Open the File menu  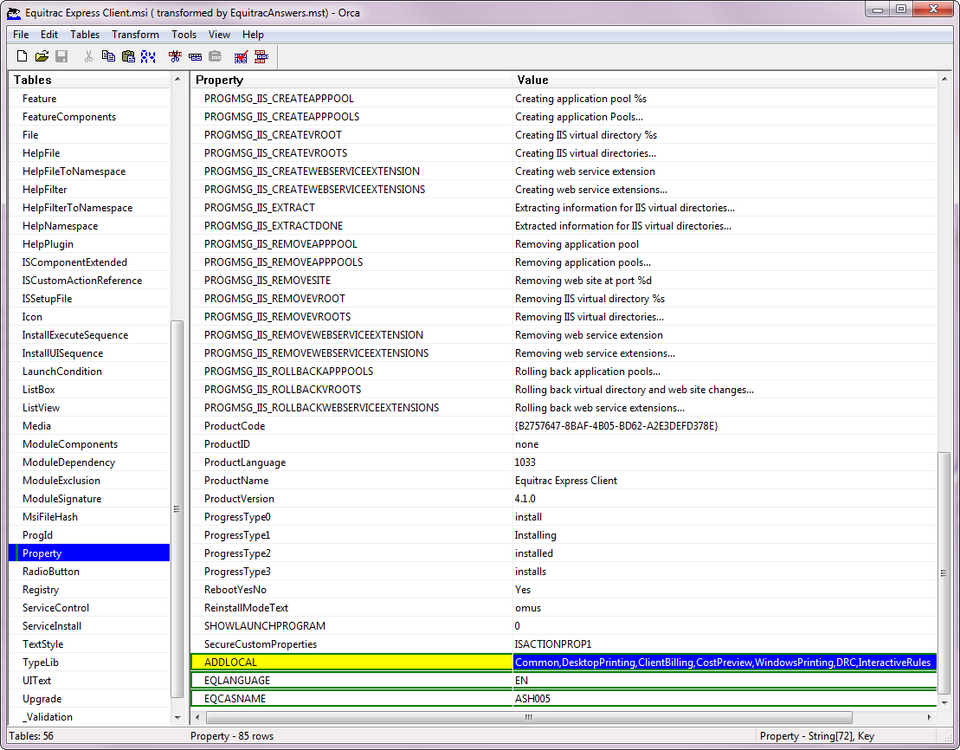(20, 34)
